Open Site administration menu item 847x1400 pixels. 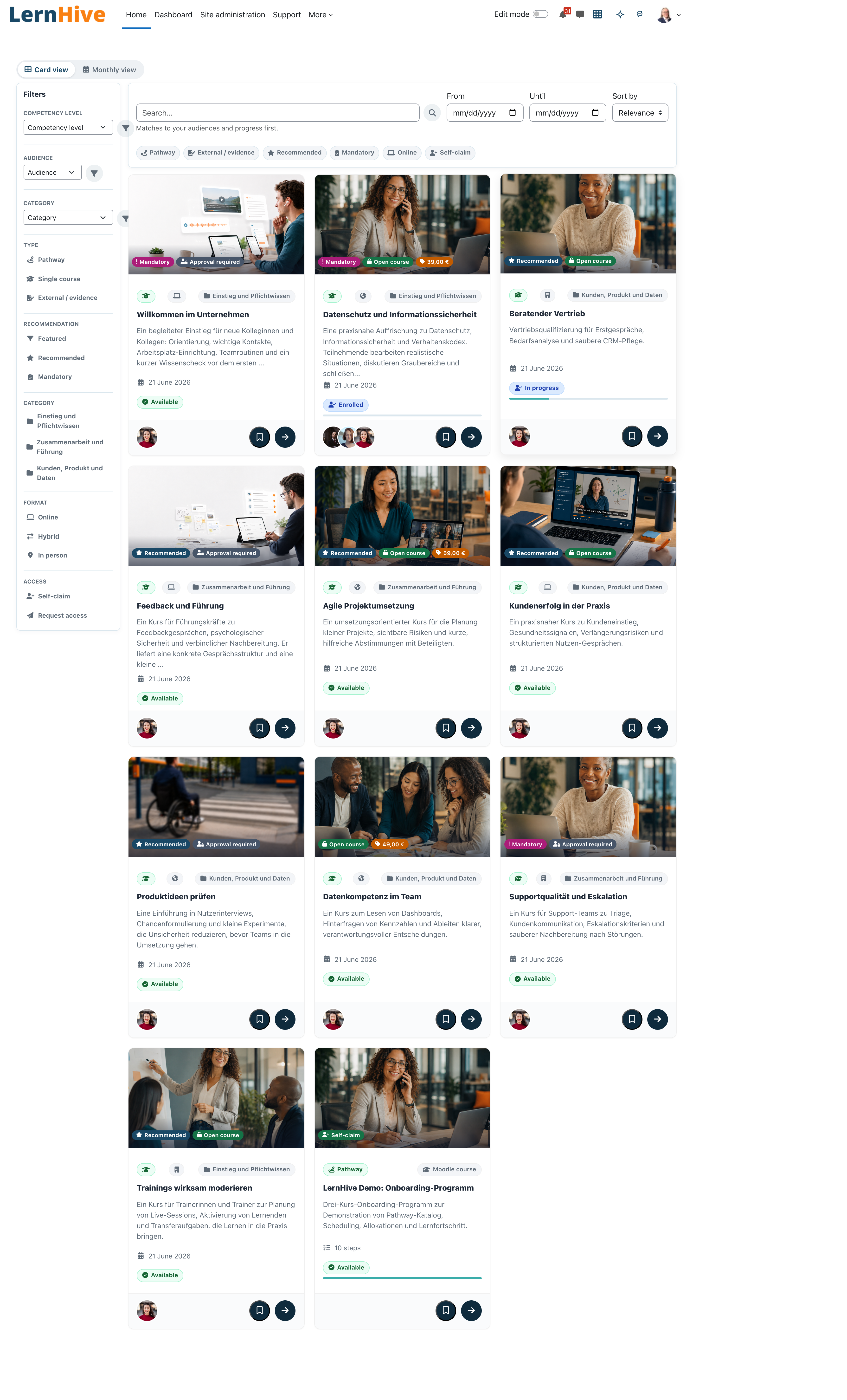[232, 15]
